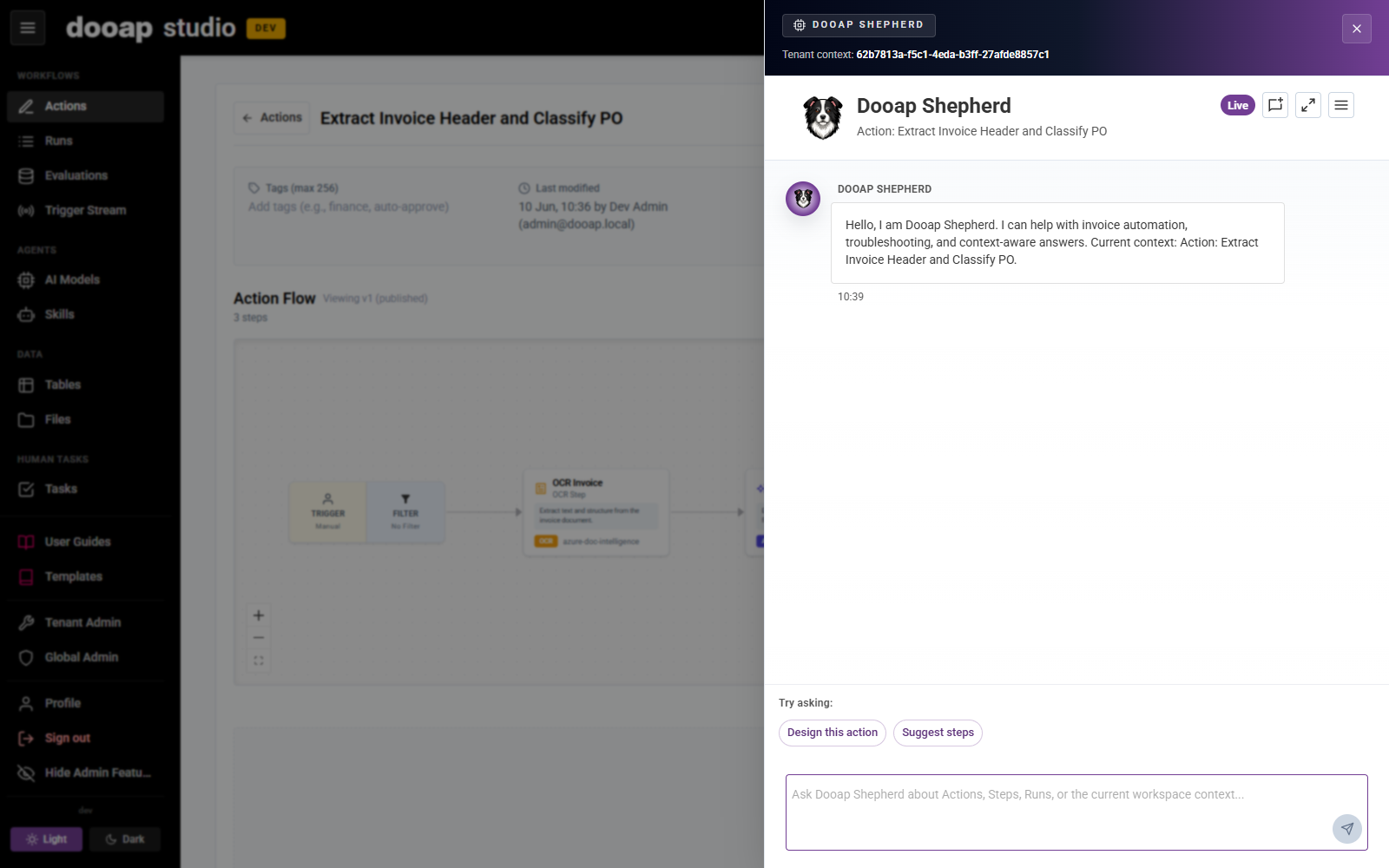The height and width of the screenshot is (868, 1389).
Task: Send the message with the paper plane button
Action: pyautogui.click(x=1347, y=829)
